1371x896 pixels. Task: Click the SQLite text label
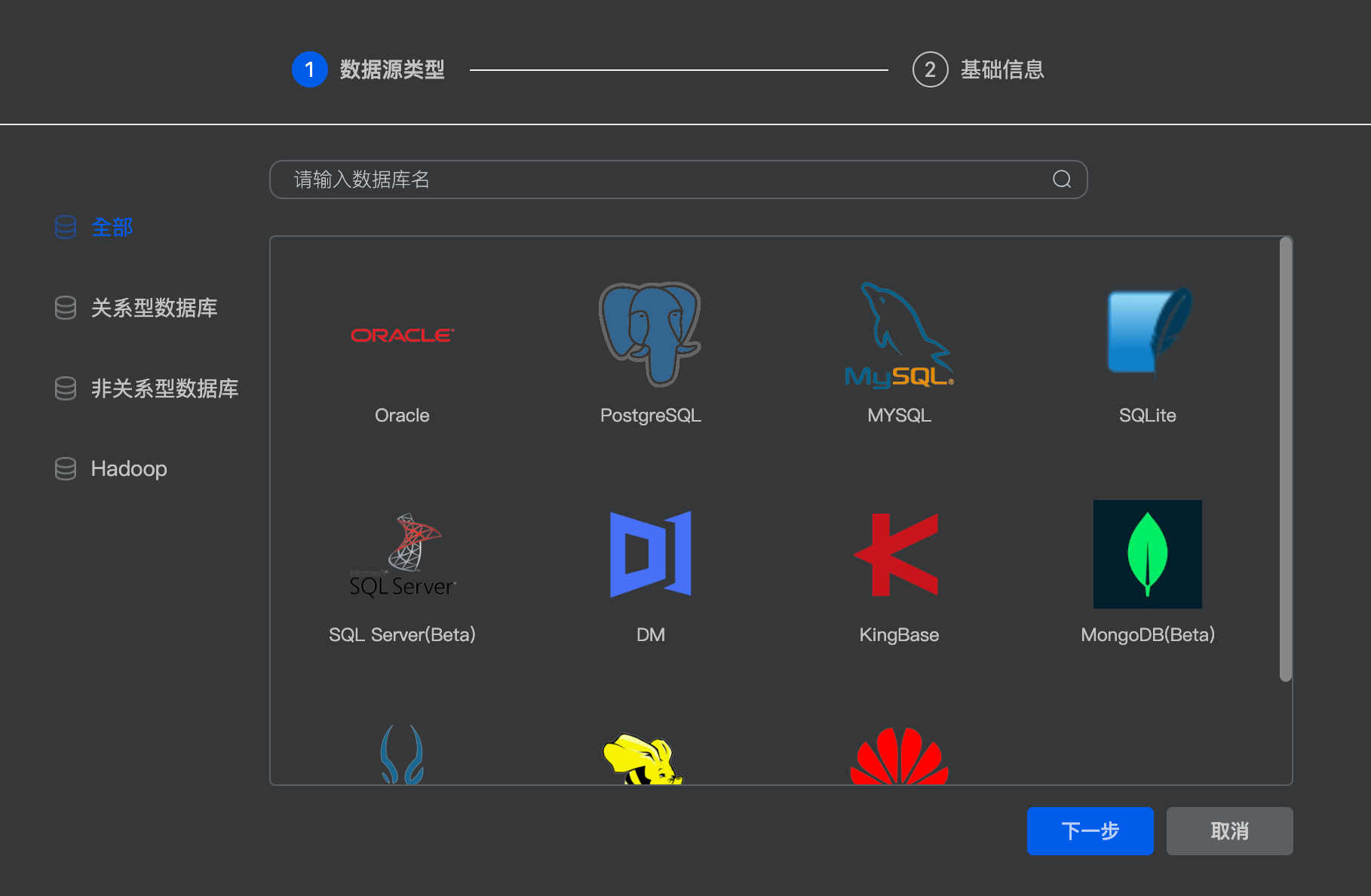click(1148, 416)
